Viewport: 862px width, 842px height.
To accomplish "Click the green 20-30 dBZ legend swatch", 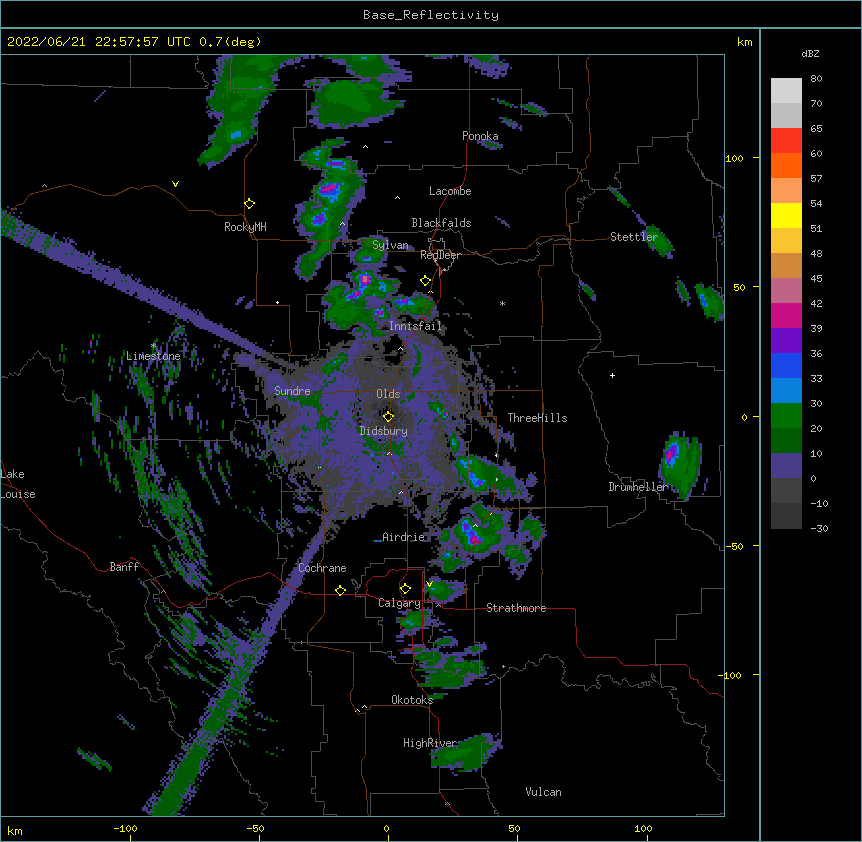I will (x=786, y=416).
